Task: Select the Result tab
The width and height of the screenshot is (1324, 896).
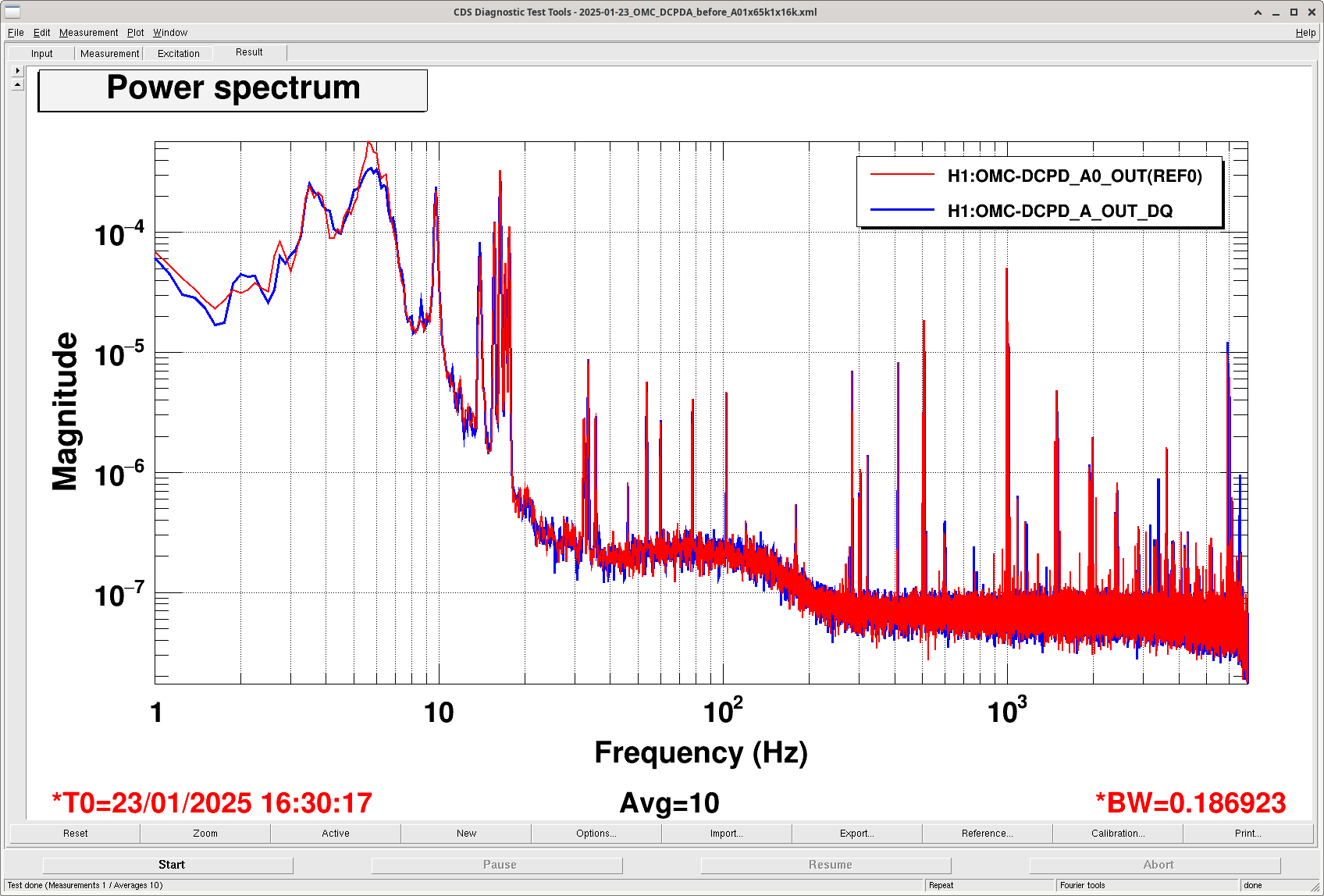Action: pyautogui.click(x=249, y=52)
